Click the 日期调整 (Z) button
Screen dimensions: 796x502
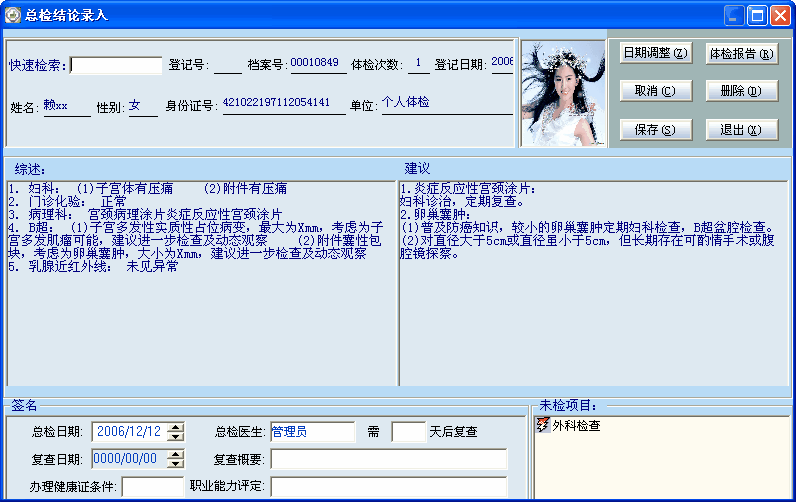656,53
